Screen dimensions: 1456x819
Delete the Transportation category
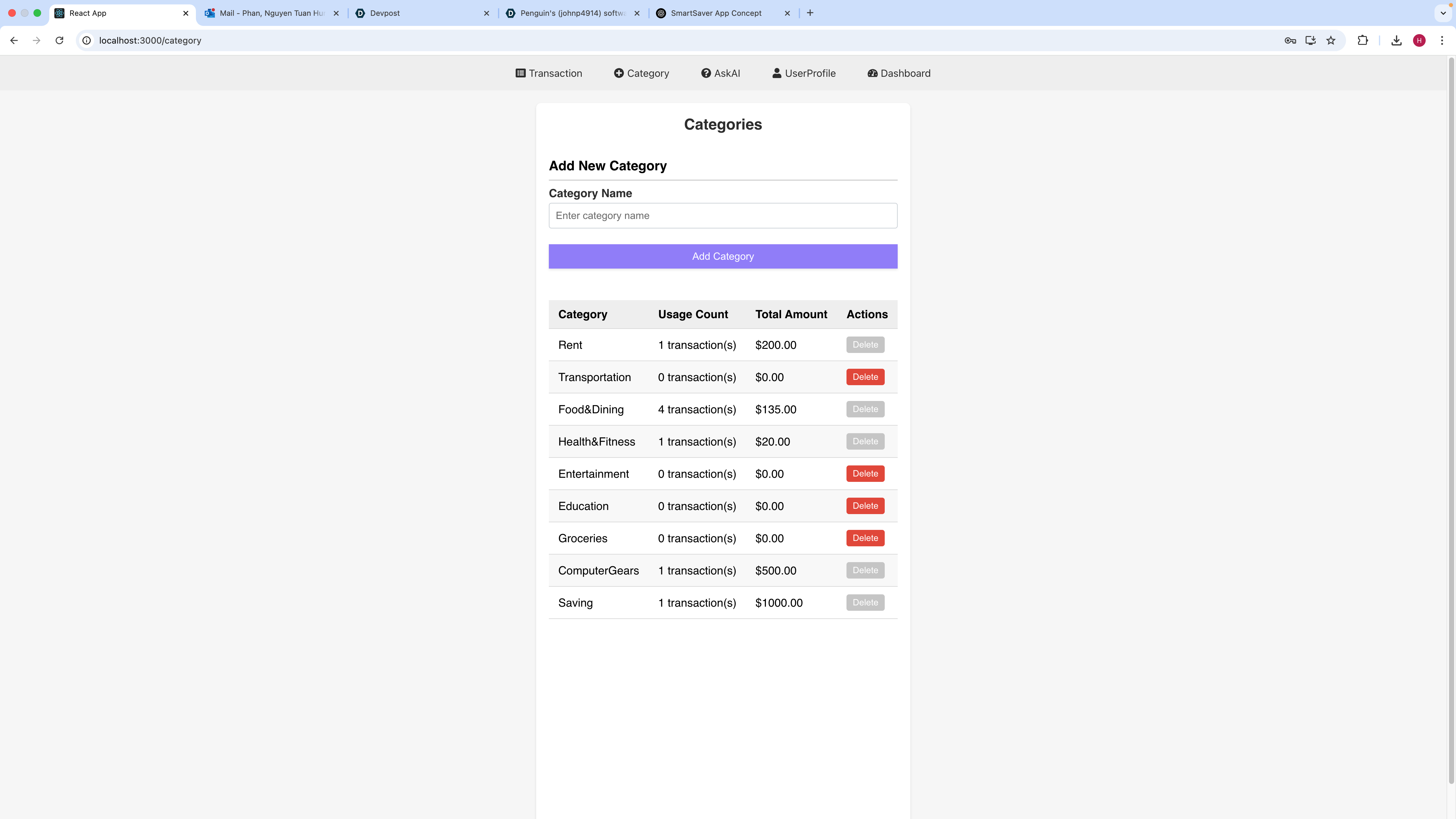[x=865, y=377]
